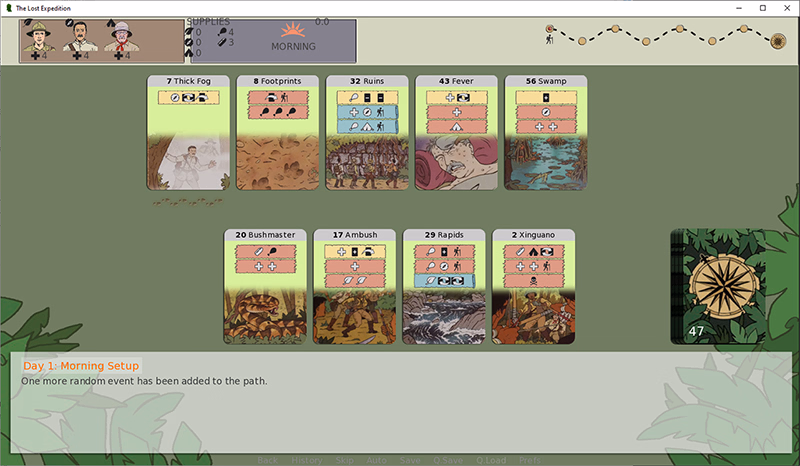The height and width of the screenshot is (466, 800).
Task: Click Skip in the bottom quick menu
Action: [x=344, y=460]
